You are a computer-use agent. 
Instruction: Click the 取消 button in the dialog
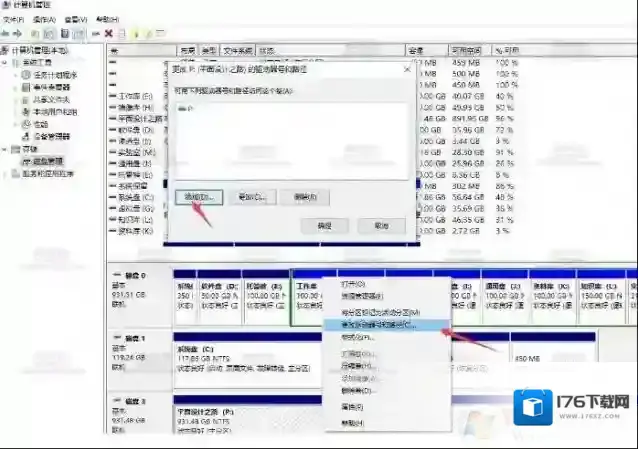point(381,226)
